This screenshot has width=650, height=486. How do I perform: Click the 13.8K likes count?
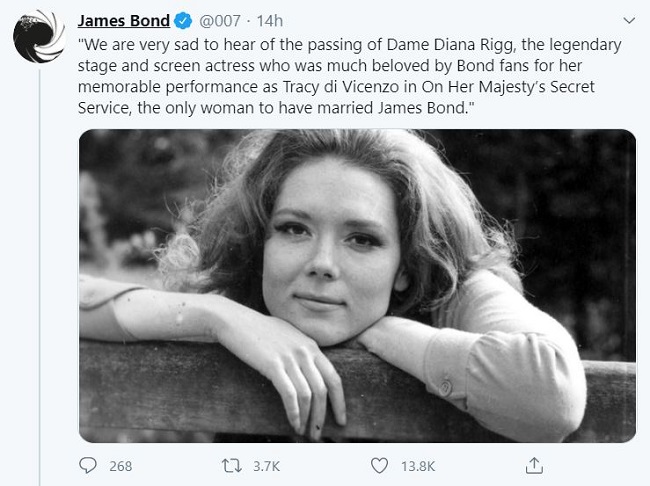417,466
